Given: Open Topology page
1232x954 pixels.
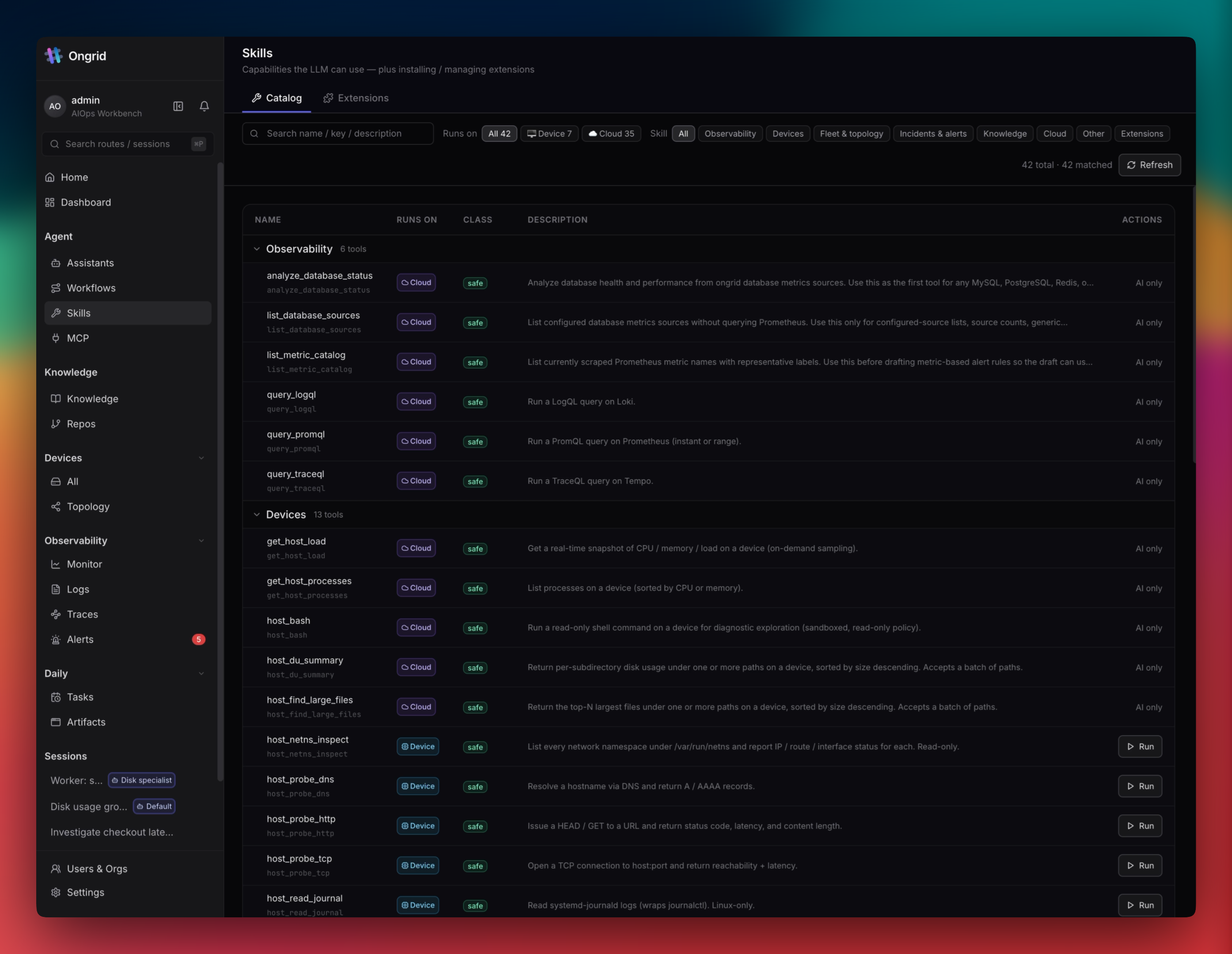Looking at the screenshot, I should (128, 506).
